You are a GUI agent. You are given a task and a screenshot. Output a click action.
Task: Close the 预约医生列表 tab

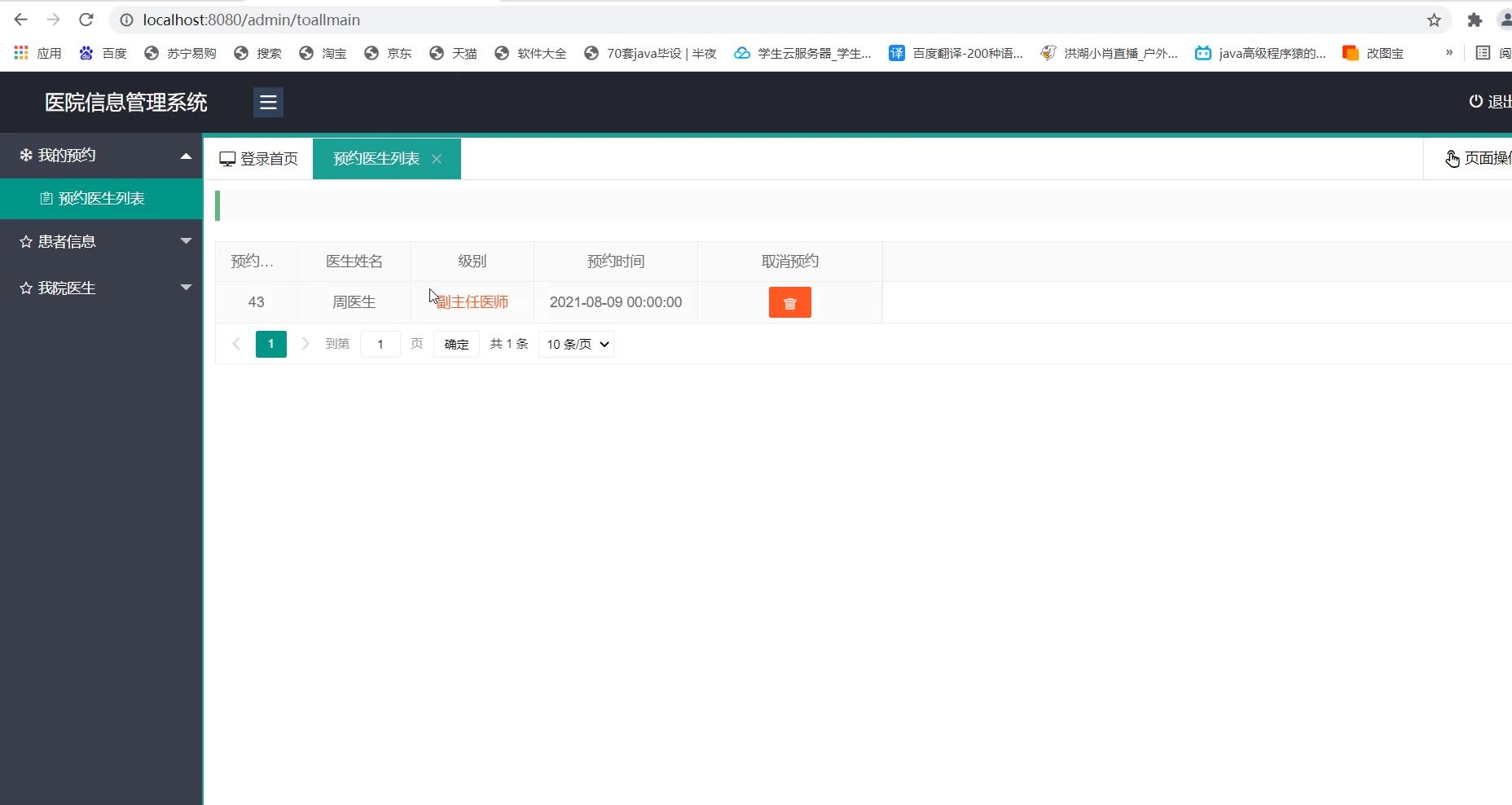[x=437, y=159]
